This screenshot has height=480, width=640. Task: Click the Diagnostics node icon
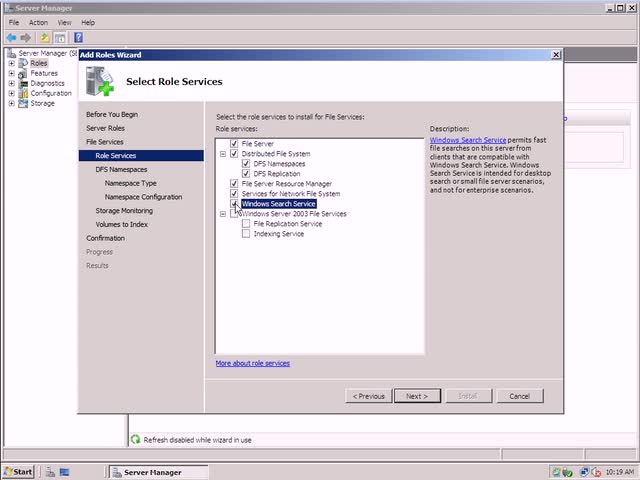click(x=24, y=83)
